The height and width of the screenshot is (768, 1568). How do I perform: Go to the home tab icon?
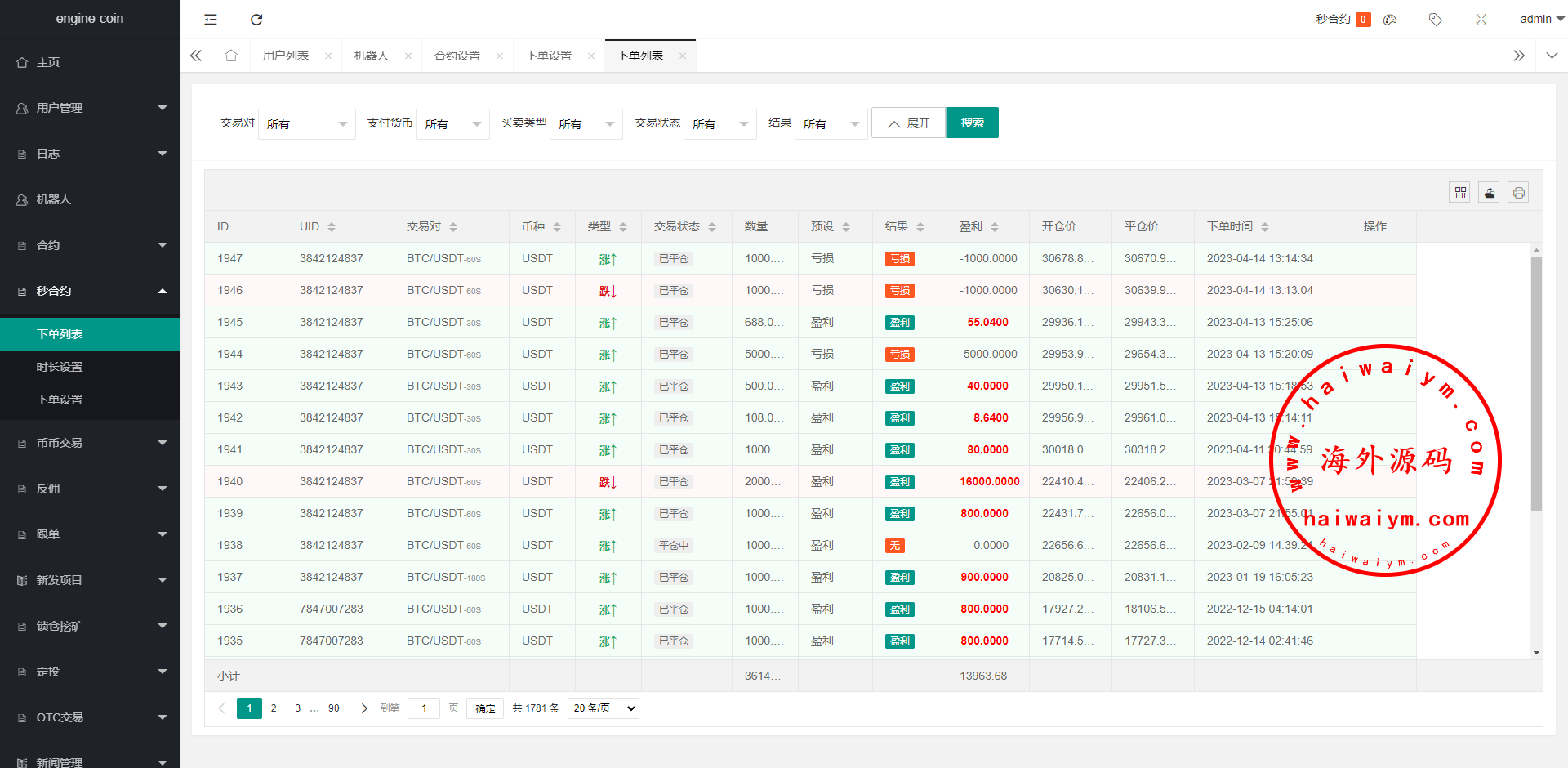[x=231, y=56]
